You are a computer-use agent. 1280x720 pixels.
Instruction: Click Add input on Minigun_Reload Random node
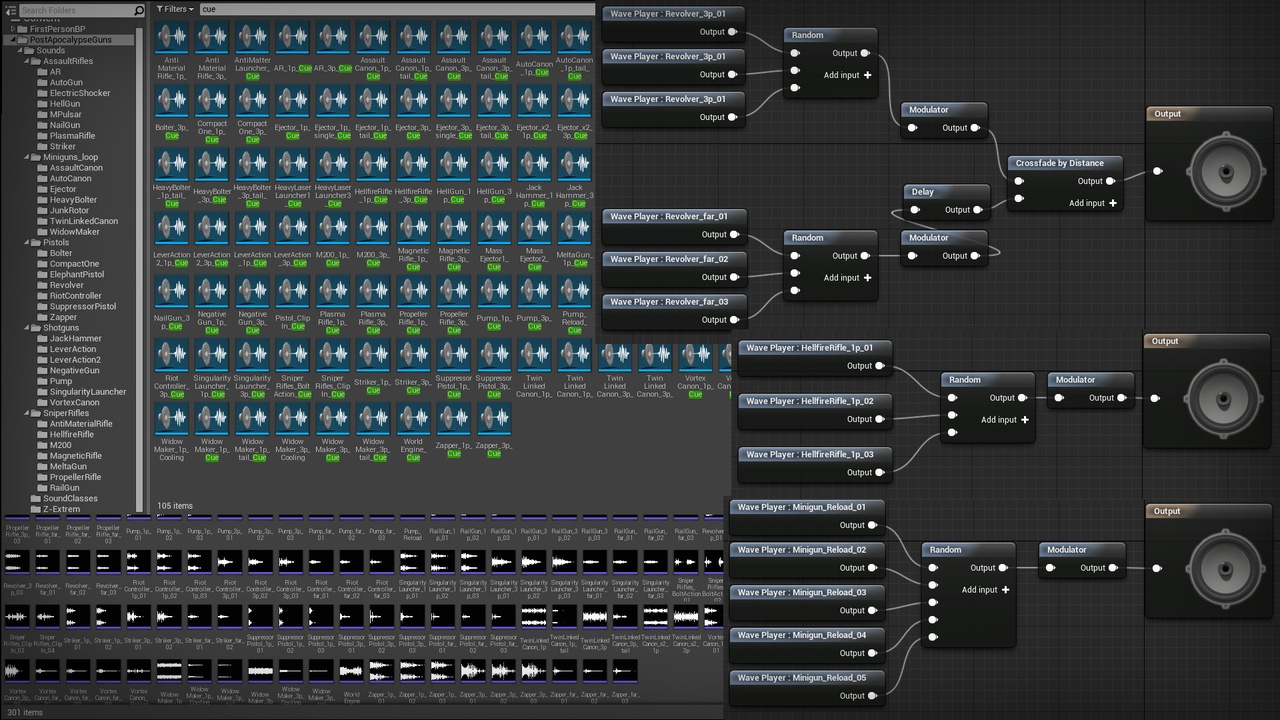(985, 590)
